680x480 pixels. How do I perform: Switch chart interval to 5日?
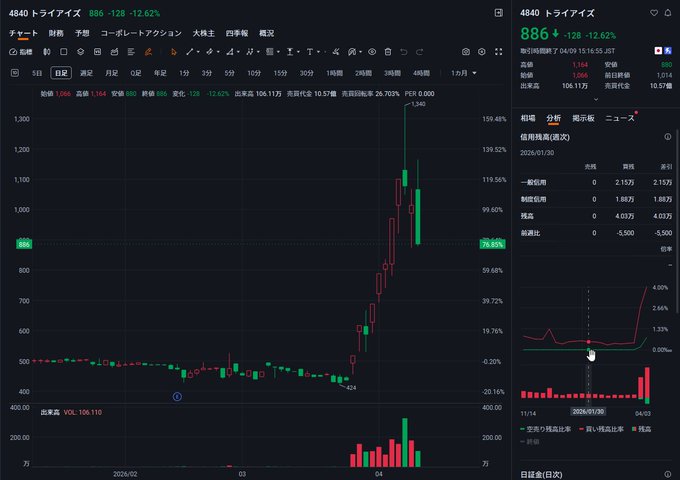37,73
